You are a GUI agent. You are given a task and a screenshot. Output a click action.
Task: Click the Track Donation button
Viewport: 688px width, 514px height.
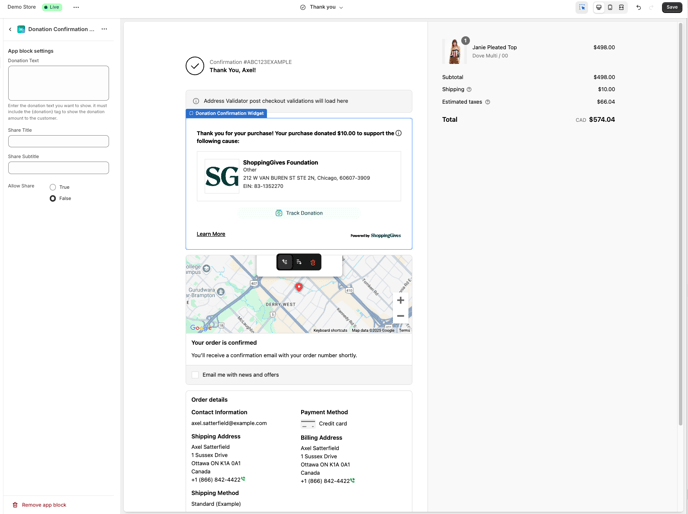[299, 213]
